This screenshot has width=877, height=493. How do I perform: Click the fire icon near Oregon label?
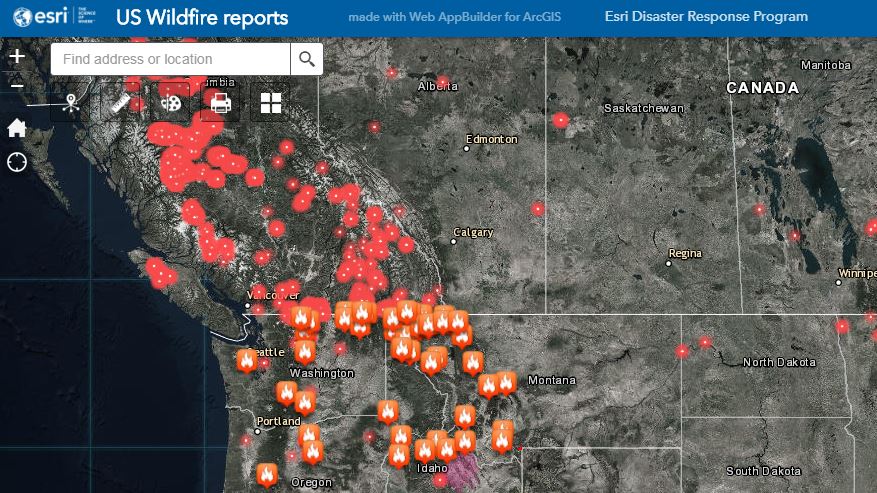(267, 474)
